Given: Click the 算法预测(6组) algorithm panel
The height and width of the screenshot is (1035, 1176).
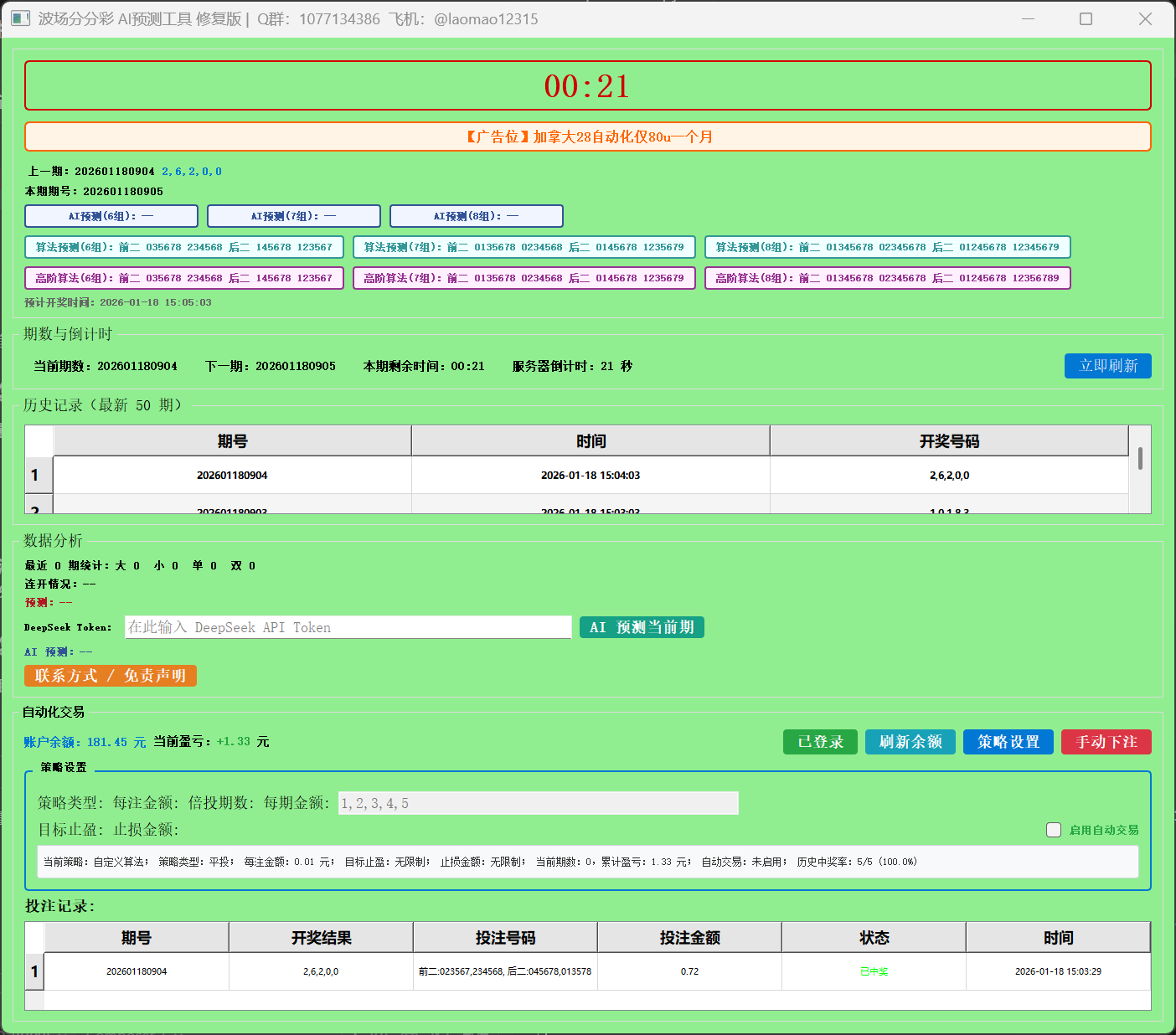Looking at the screenshot, I should [183, 246].
